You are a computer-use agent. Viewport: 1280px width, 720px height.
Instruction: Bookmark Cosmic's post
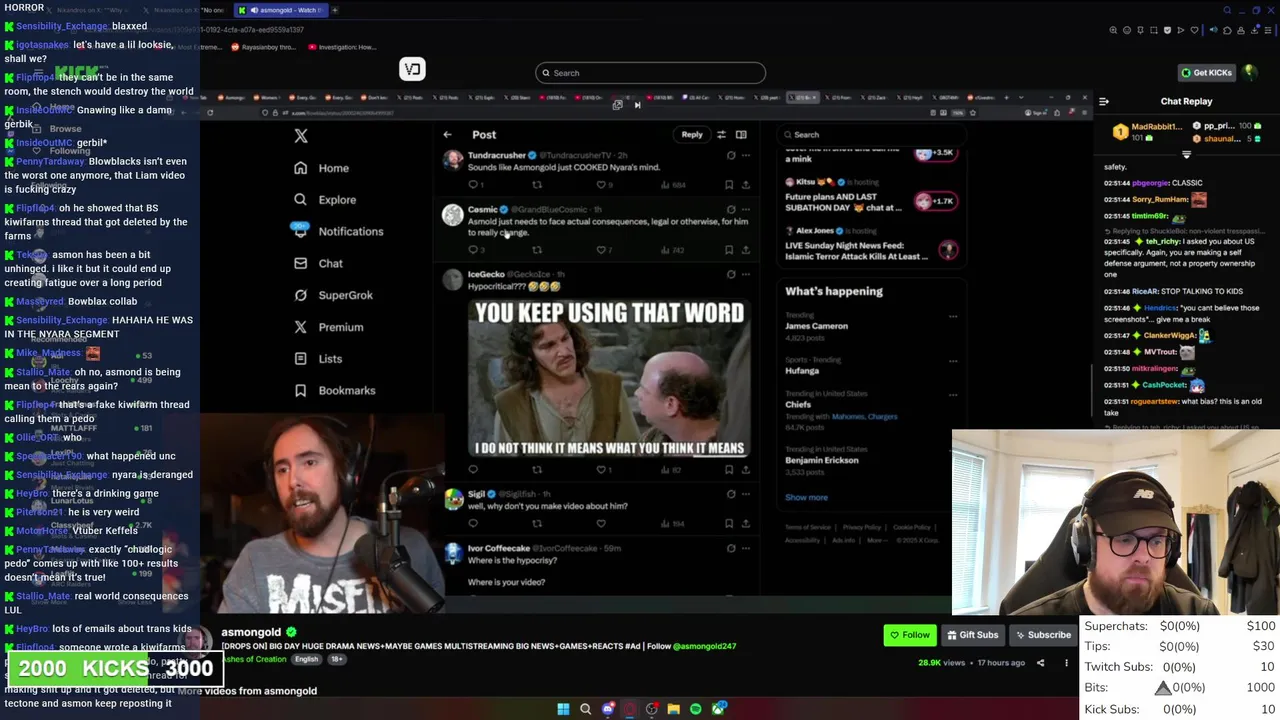[x=729, y=249]
